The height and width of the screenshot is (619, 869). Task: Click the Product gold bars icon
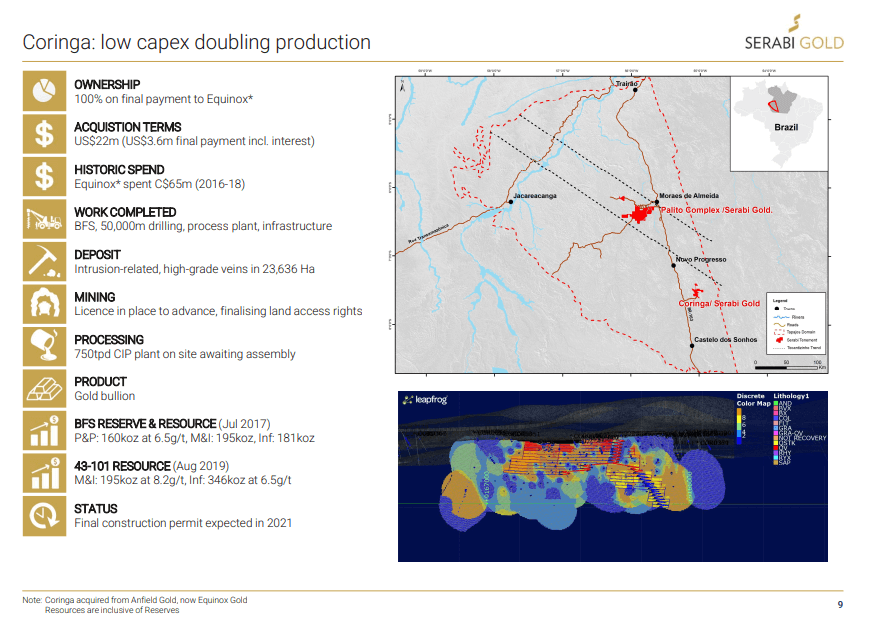pos(44,388)
